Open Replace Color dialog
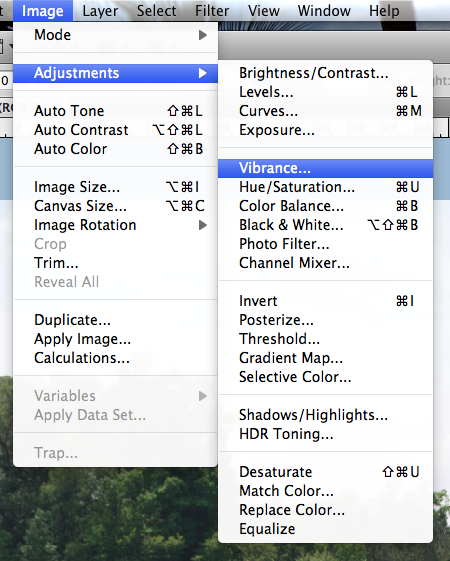450x561 pixels. [x=325, y=510]
